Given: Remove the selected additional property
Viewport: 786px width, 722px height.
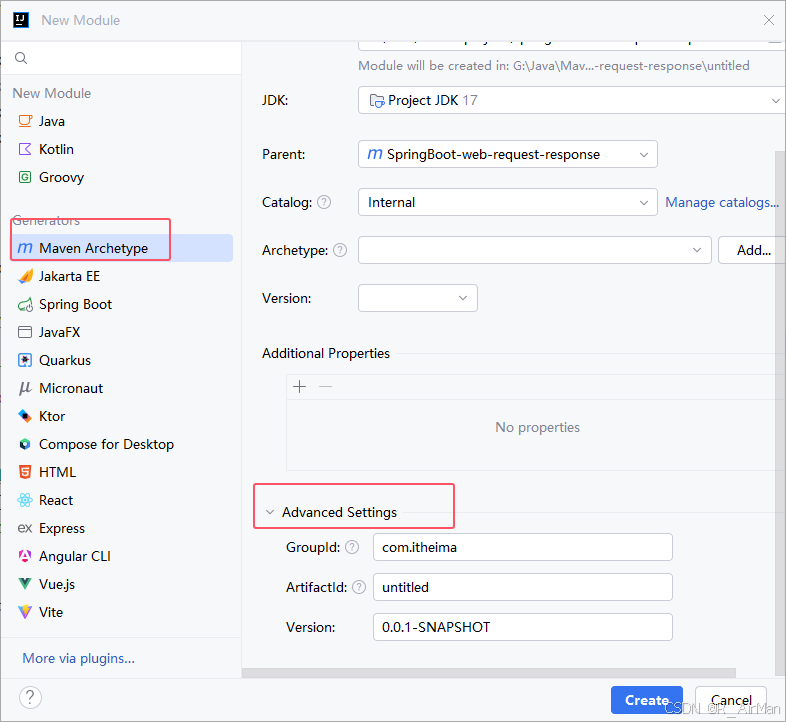Looking at the screenshot, I should [x=325, y=387].
